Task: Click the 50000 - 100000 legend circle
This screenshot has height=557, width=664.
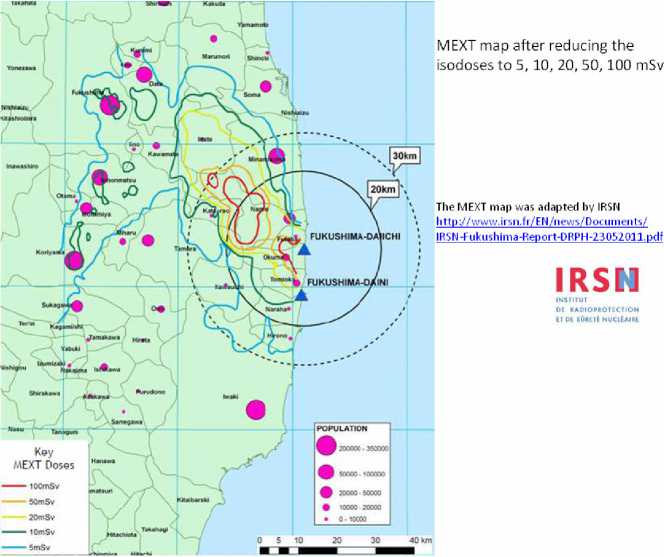Action: click(326, 472)
